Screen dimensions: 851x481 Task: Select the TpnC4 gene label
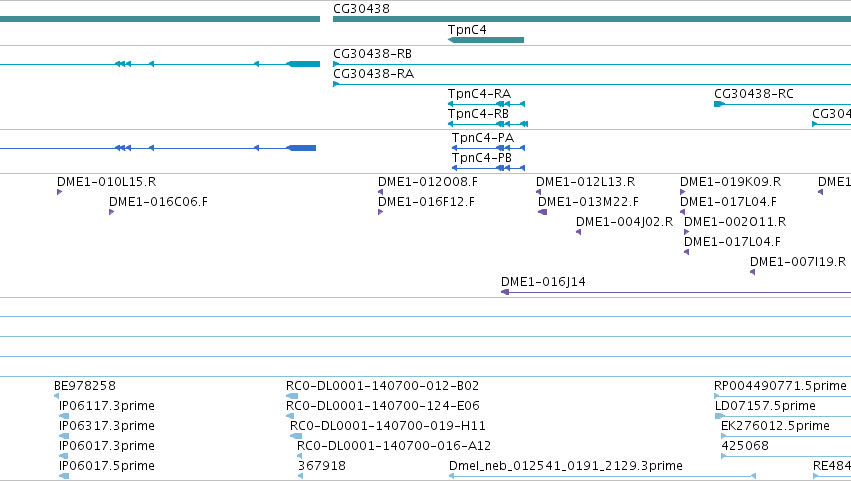(467, 30)
